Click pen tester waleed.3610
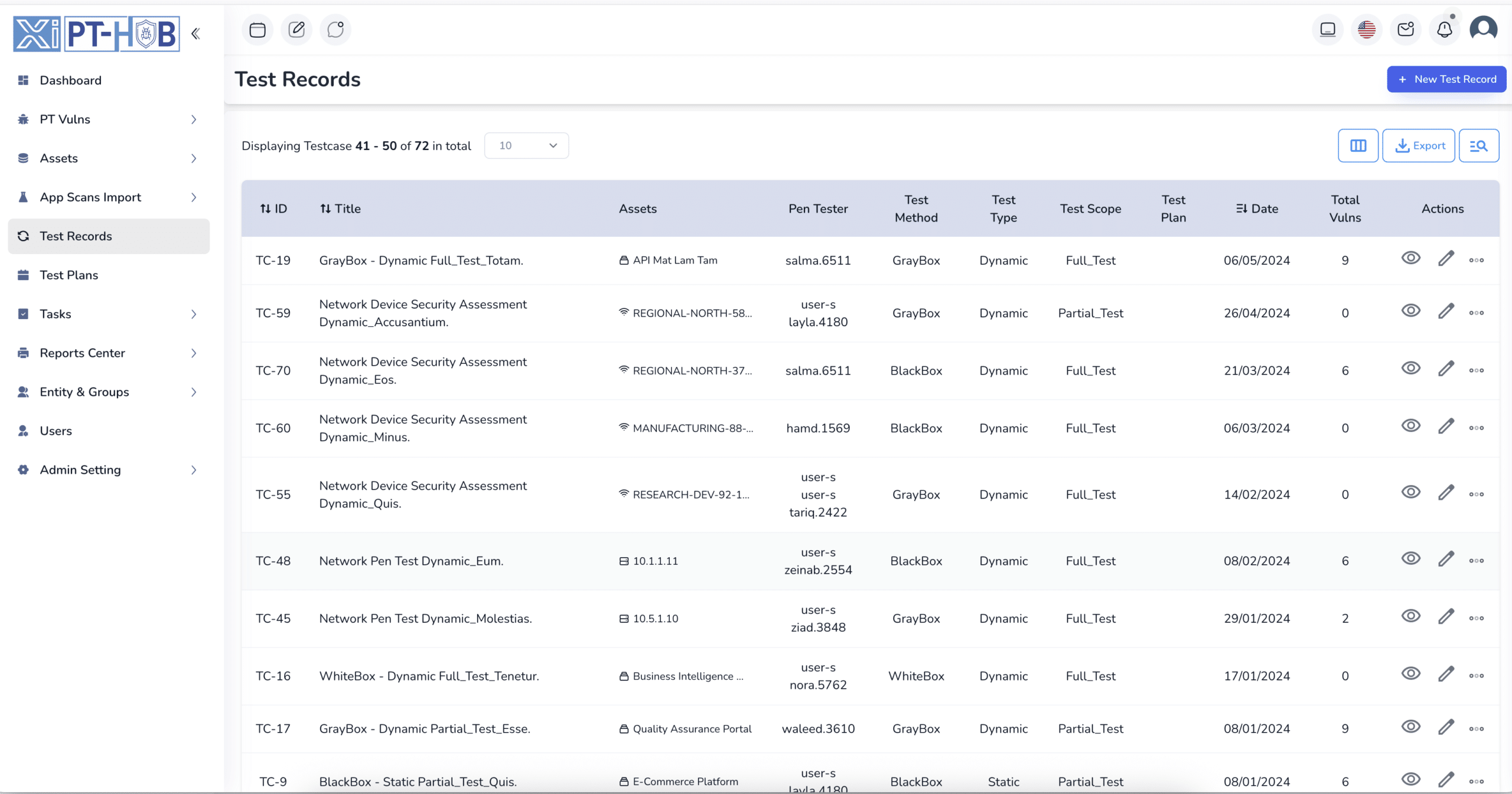 tap(818, 729)
